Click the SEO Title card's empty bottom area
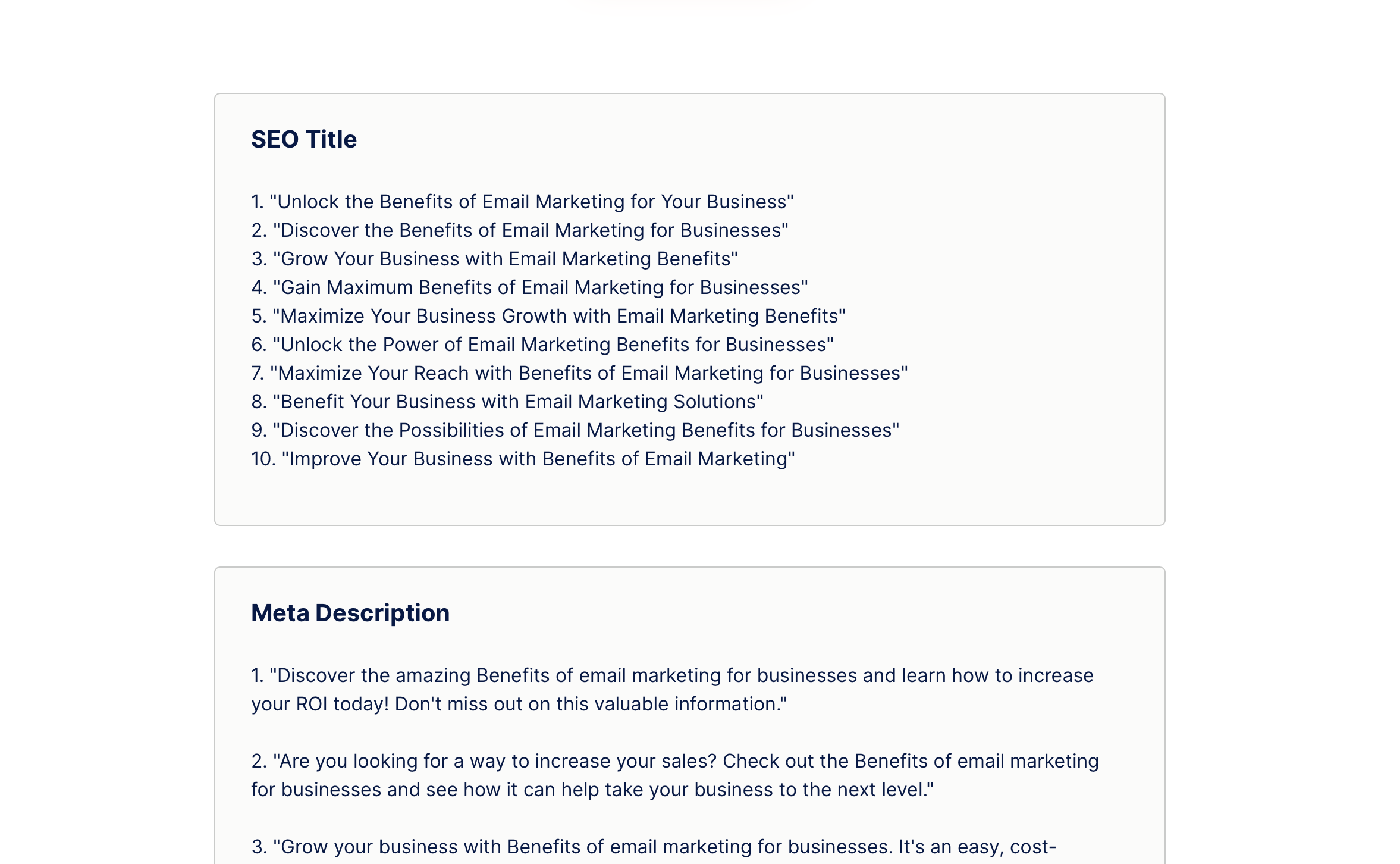 tap(689, 497)
